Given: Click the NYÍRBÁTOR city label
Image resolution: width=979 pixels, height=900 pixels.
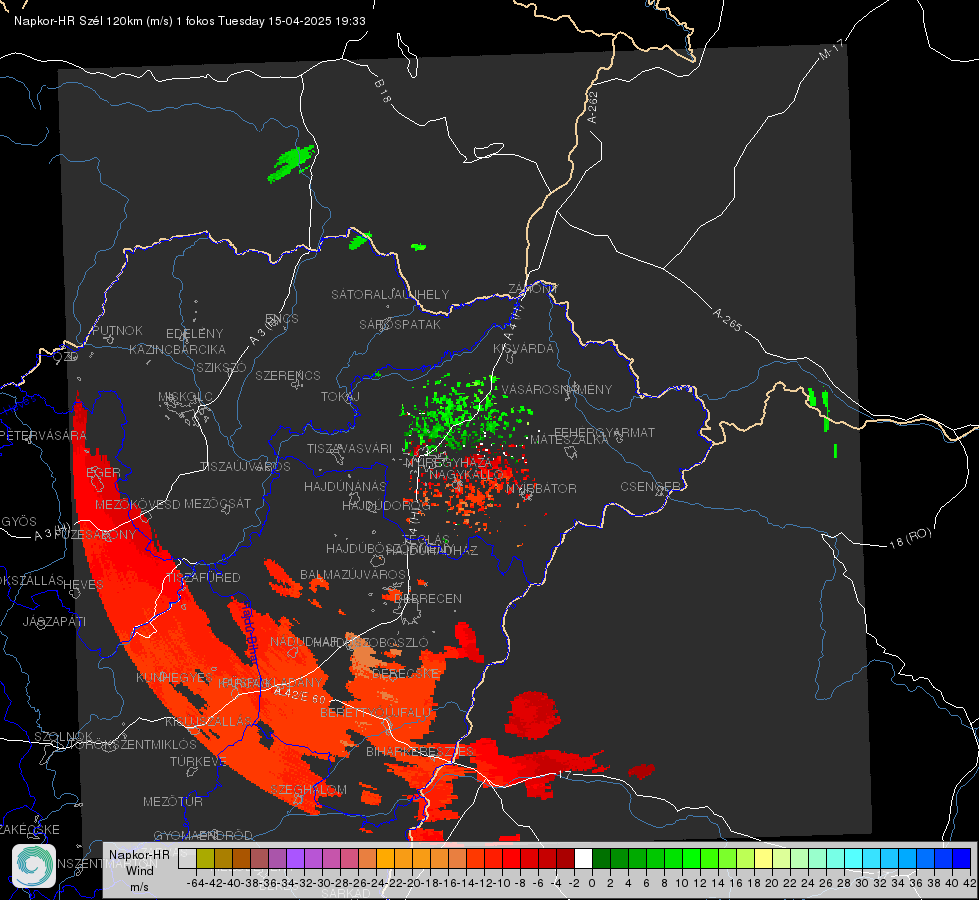Looking at the screenshot, I should point(541,488).
